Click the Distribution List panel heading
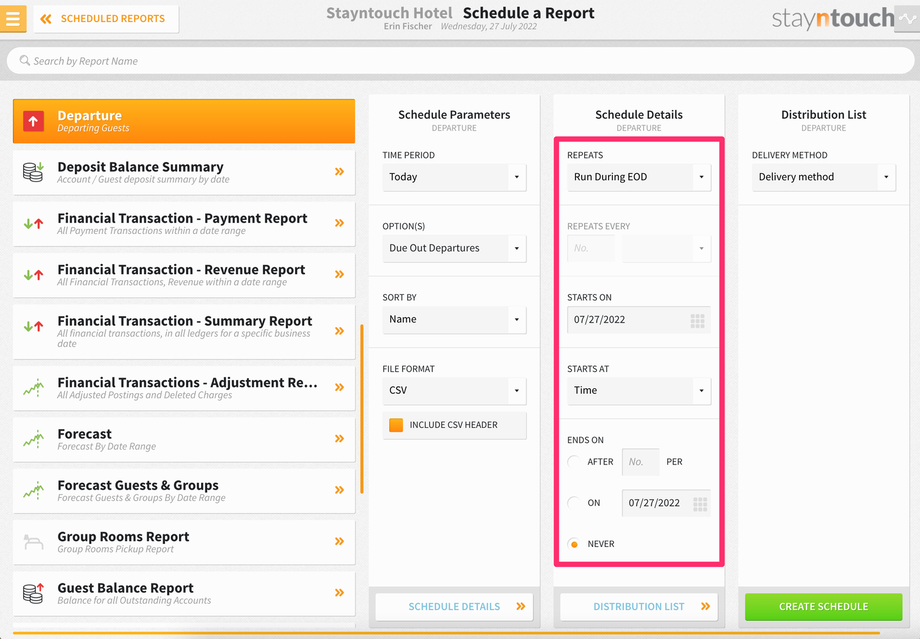This screenshot has height=639, width=920. pos(824,114)
